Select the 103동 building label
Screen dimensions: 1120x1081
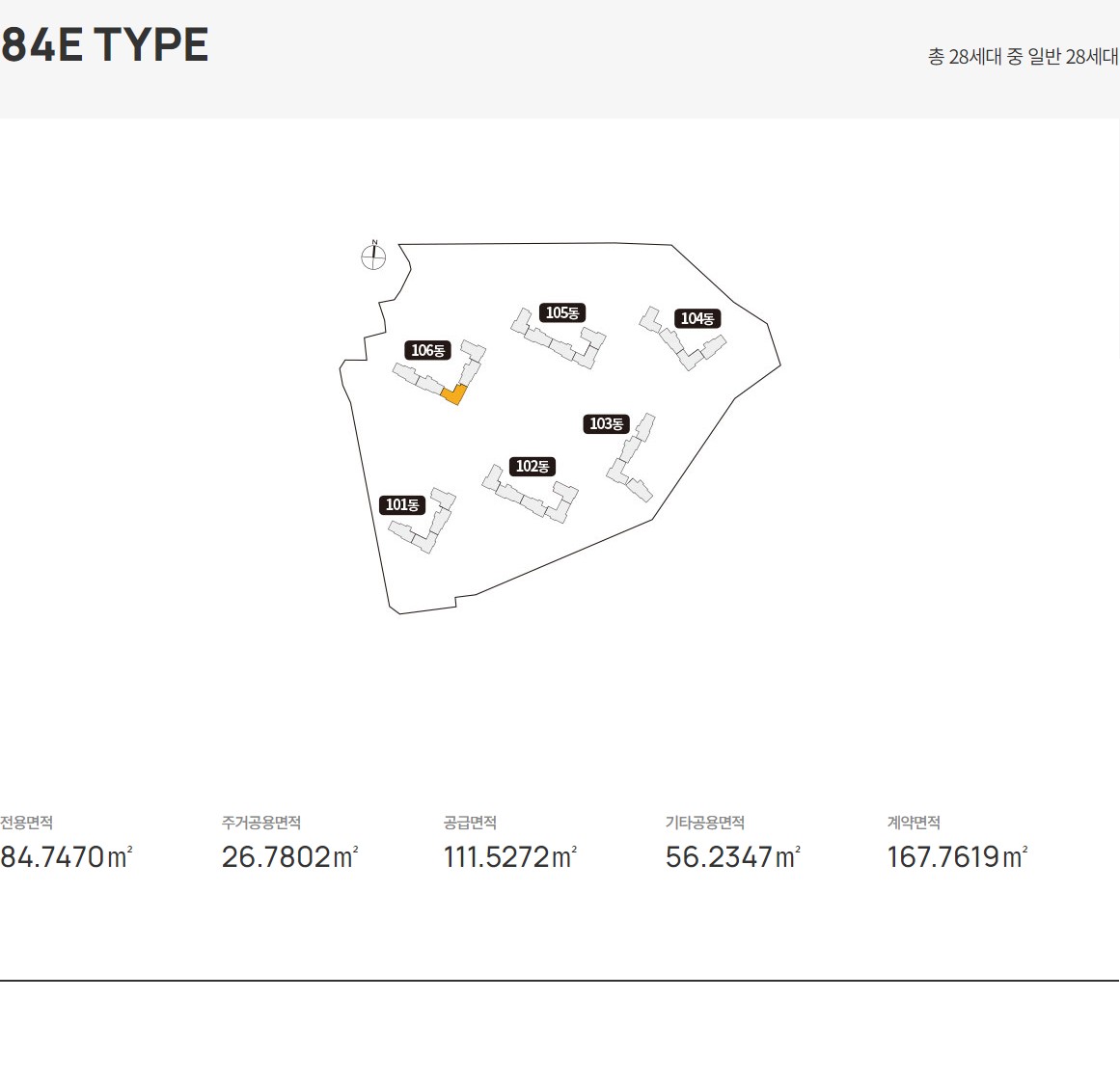(x=606, y=424)
